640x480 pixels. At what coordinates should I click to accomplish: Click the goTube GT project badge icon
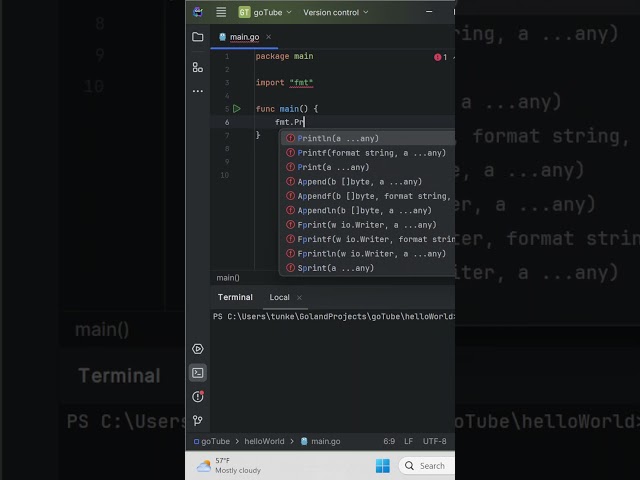point(244,12)
